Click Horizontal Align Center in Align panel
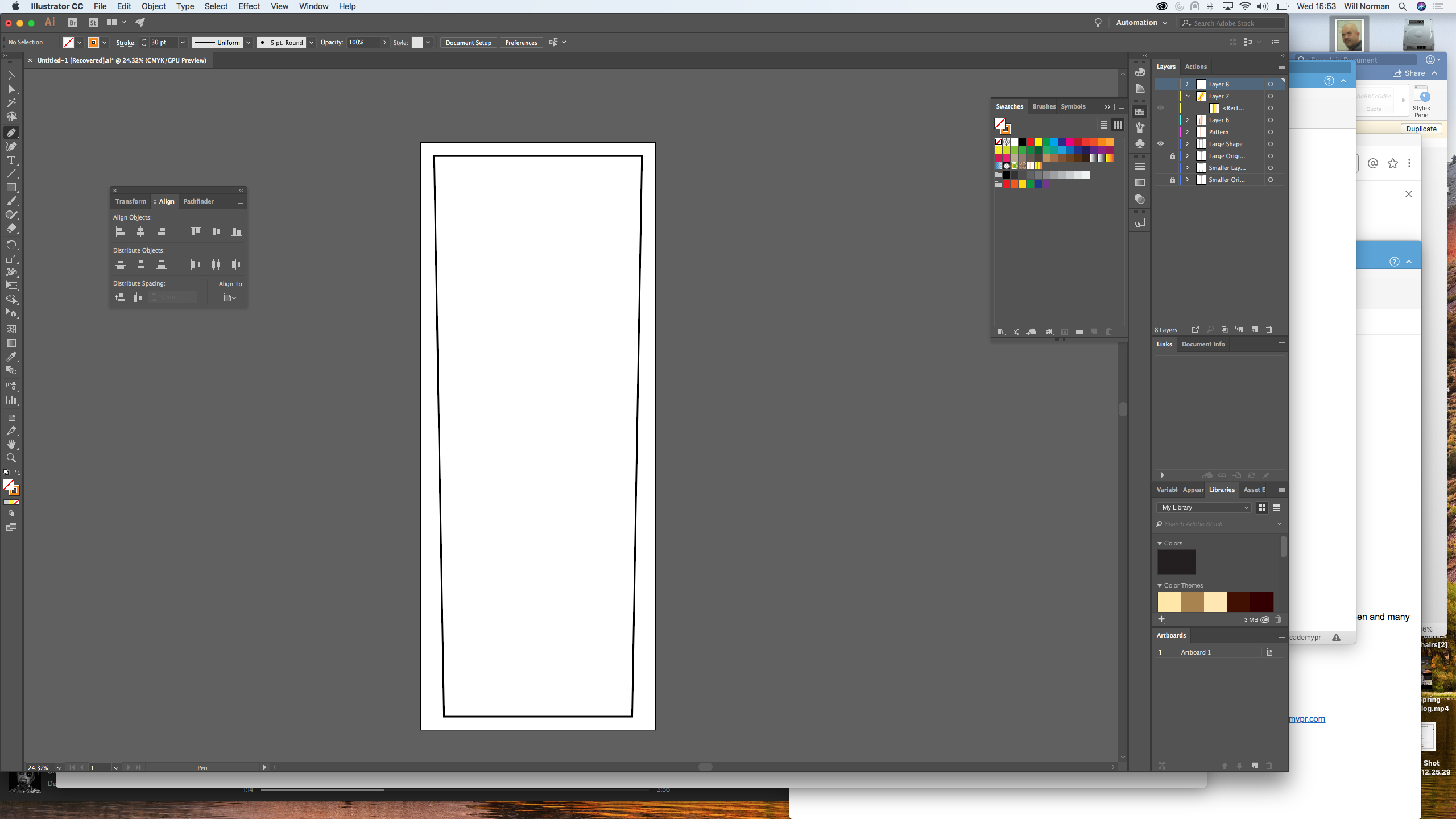The image size is (1456, 819). pyautogui.click(x=140, y=231)
